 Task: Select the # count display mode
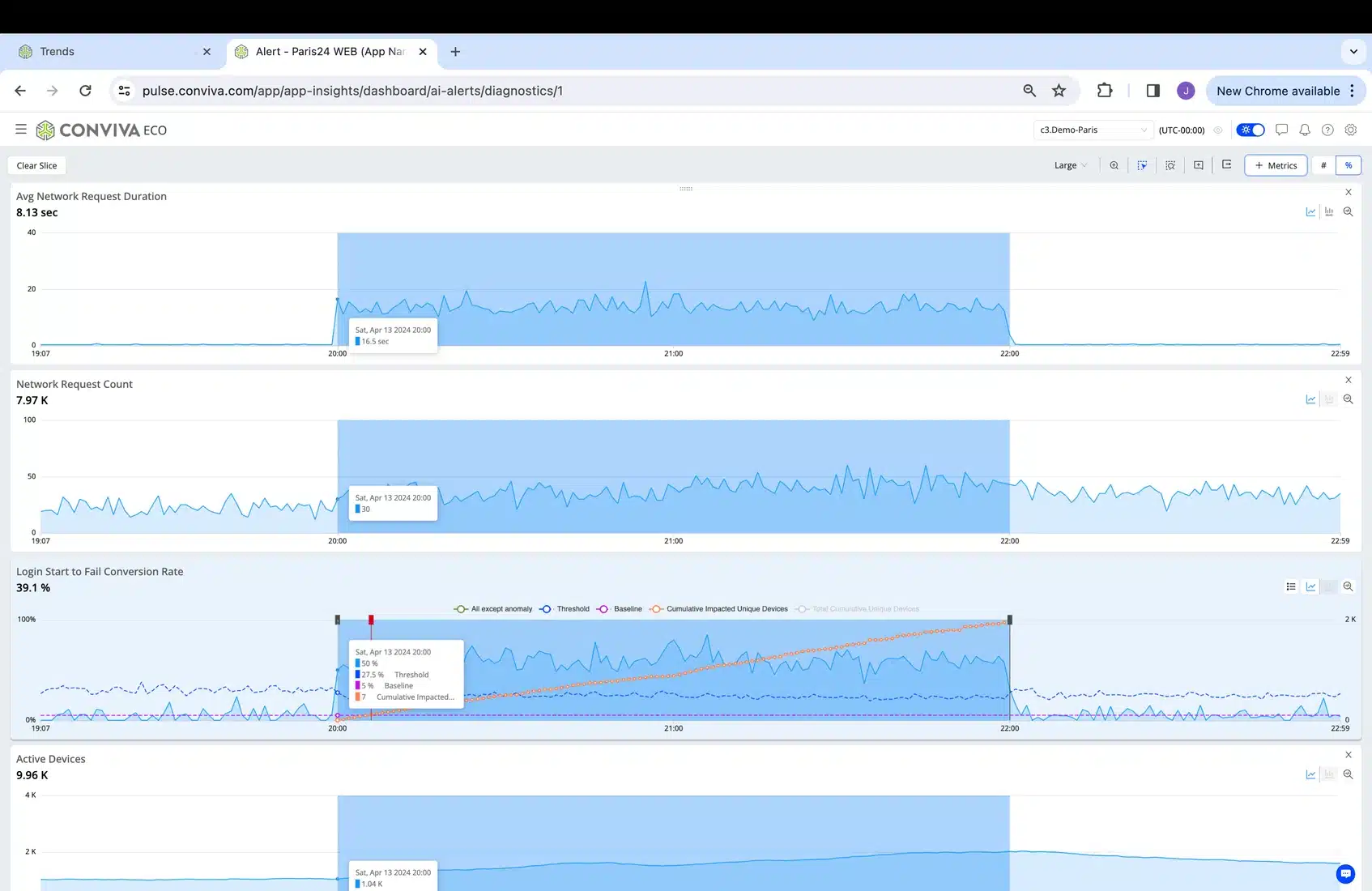[1323, 165]
